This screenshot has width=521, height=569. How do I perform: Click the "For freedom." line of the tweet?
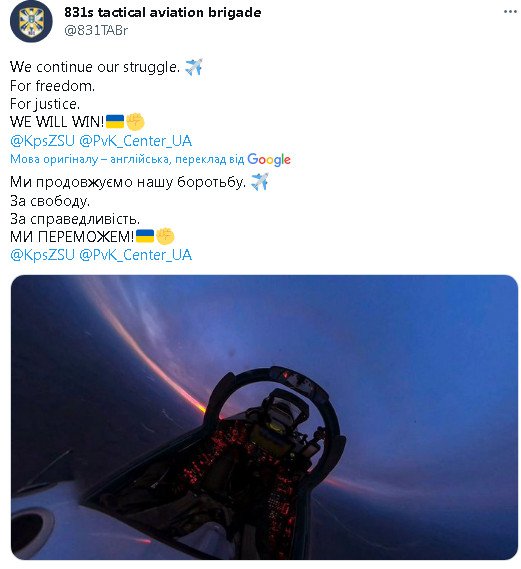[x=52, y=86]
